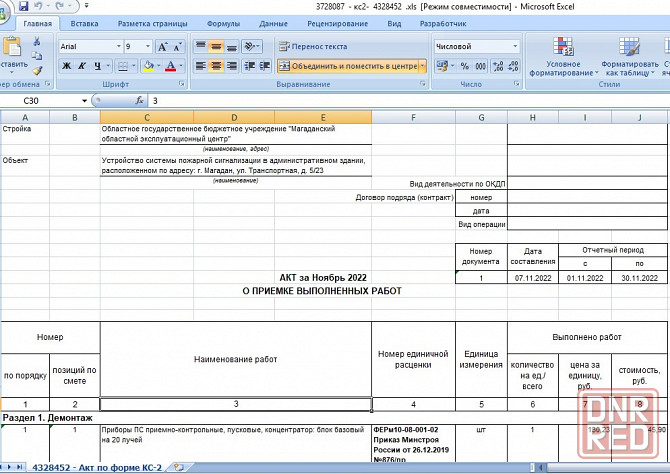
Task: Toggle Italic (К) formatting
Action: click(x=82, y=66)
